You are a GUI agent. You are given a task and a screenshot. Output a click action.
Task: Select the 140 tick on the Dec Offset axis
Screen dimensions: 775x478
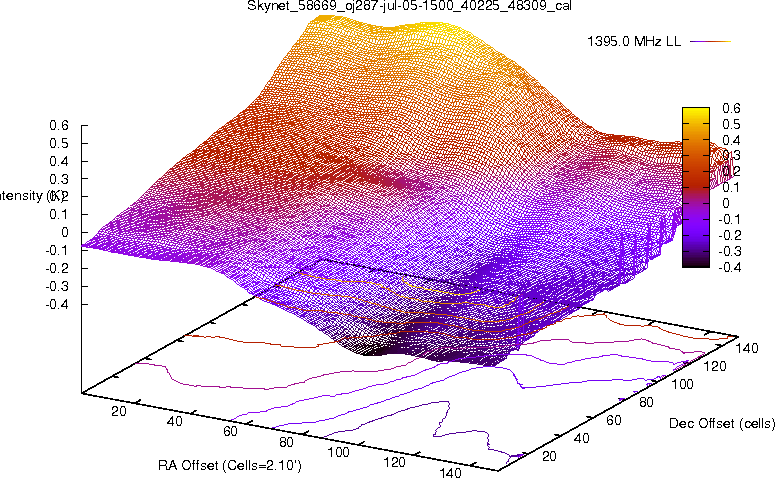click(x=747, y=348)
